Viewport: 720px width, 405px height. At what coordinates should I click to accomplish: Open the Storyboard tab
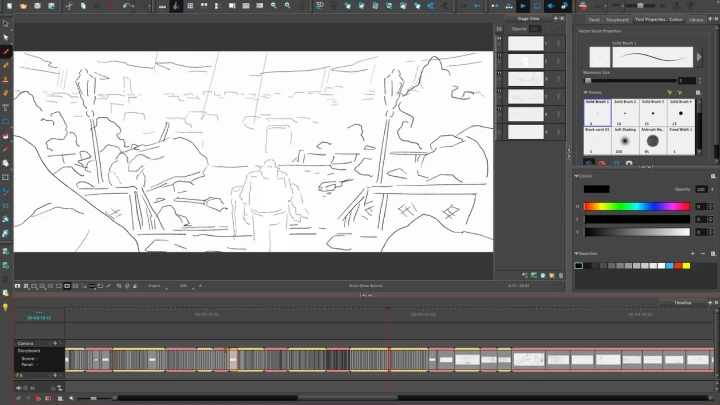click(617, 19)
